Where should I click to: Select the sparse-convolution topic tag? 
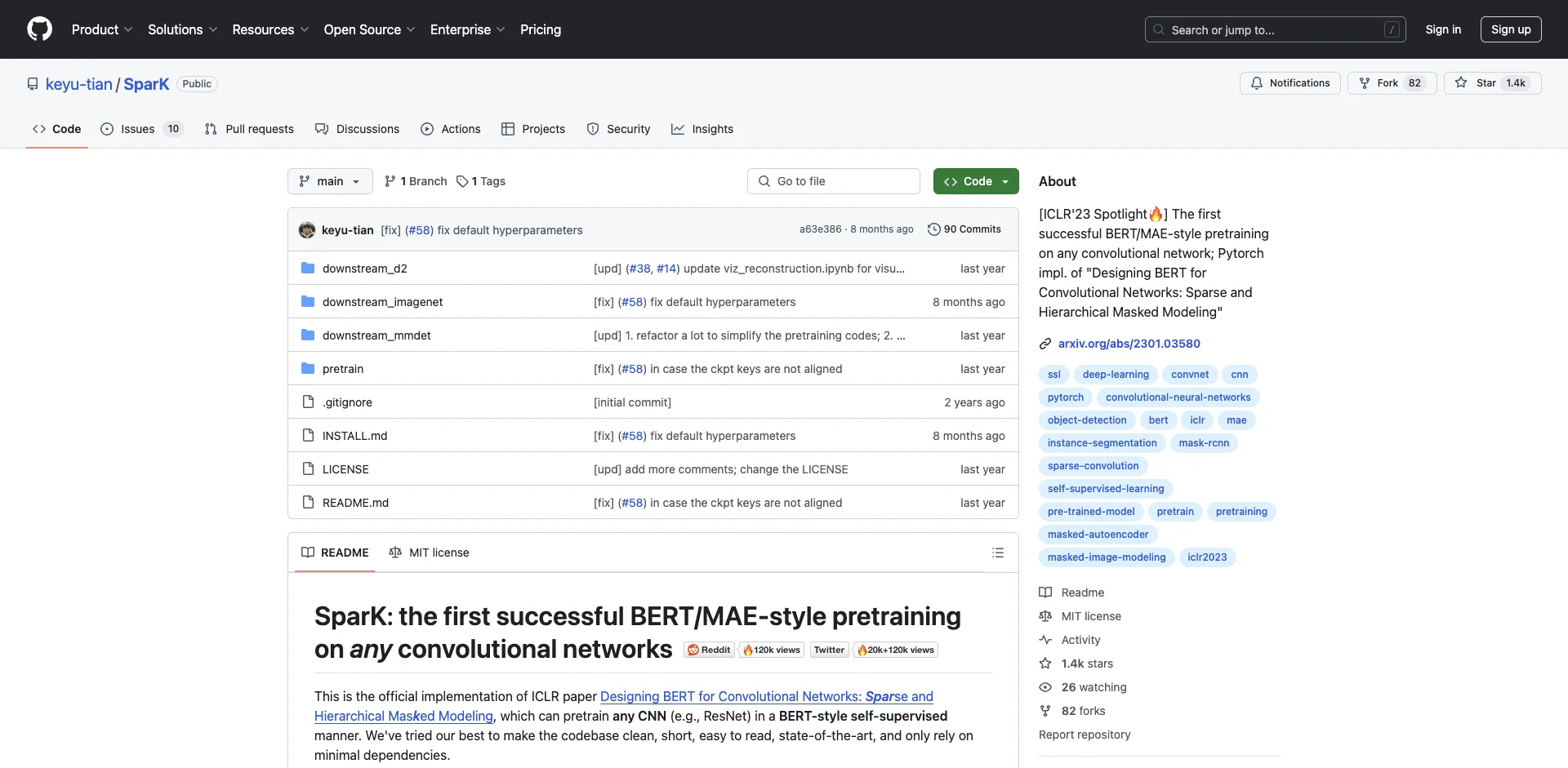coord(1093,466)
